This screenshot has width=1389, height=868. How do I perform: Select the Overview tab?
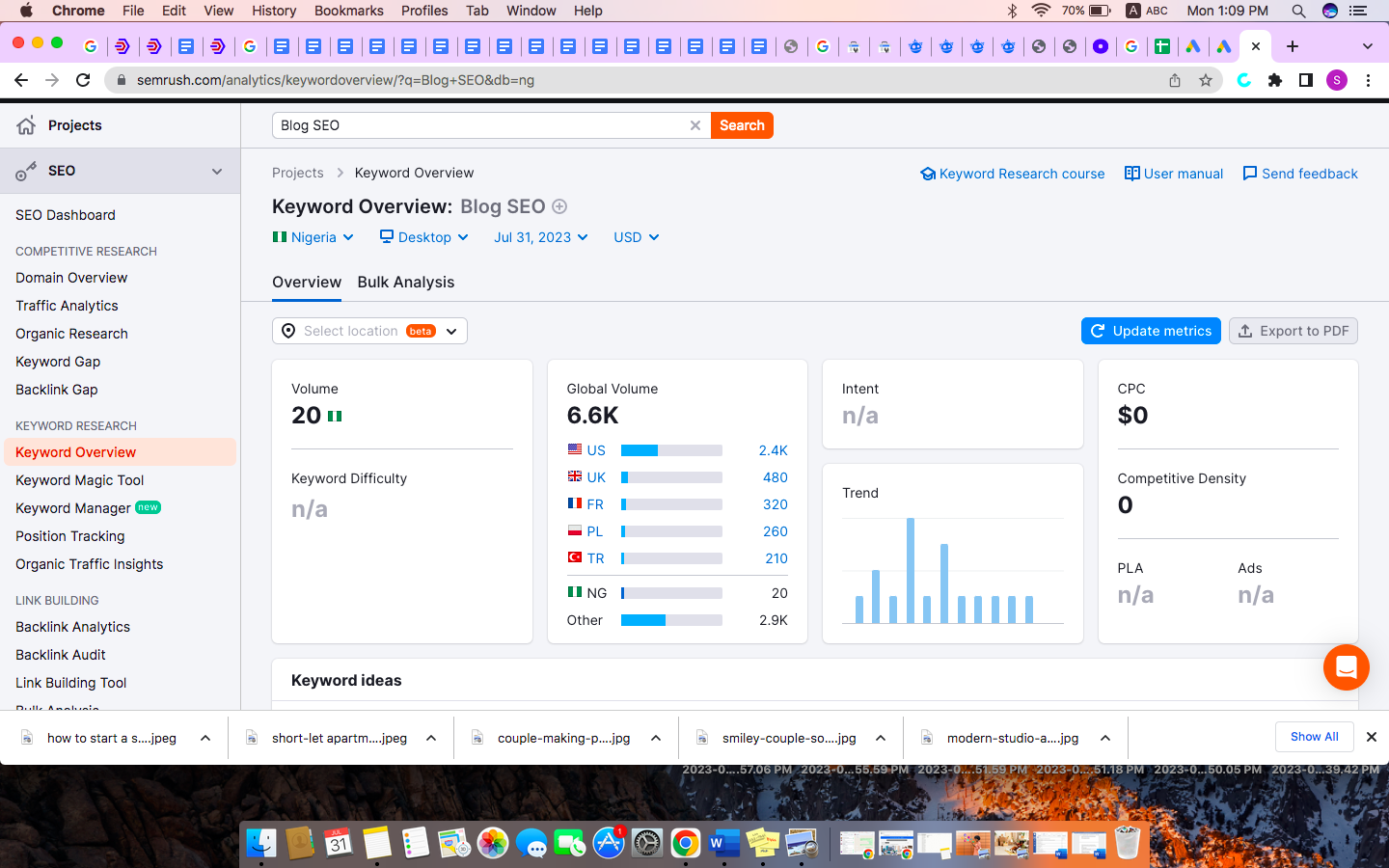[x=307, y=282]
